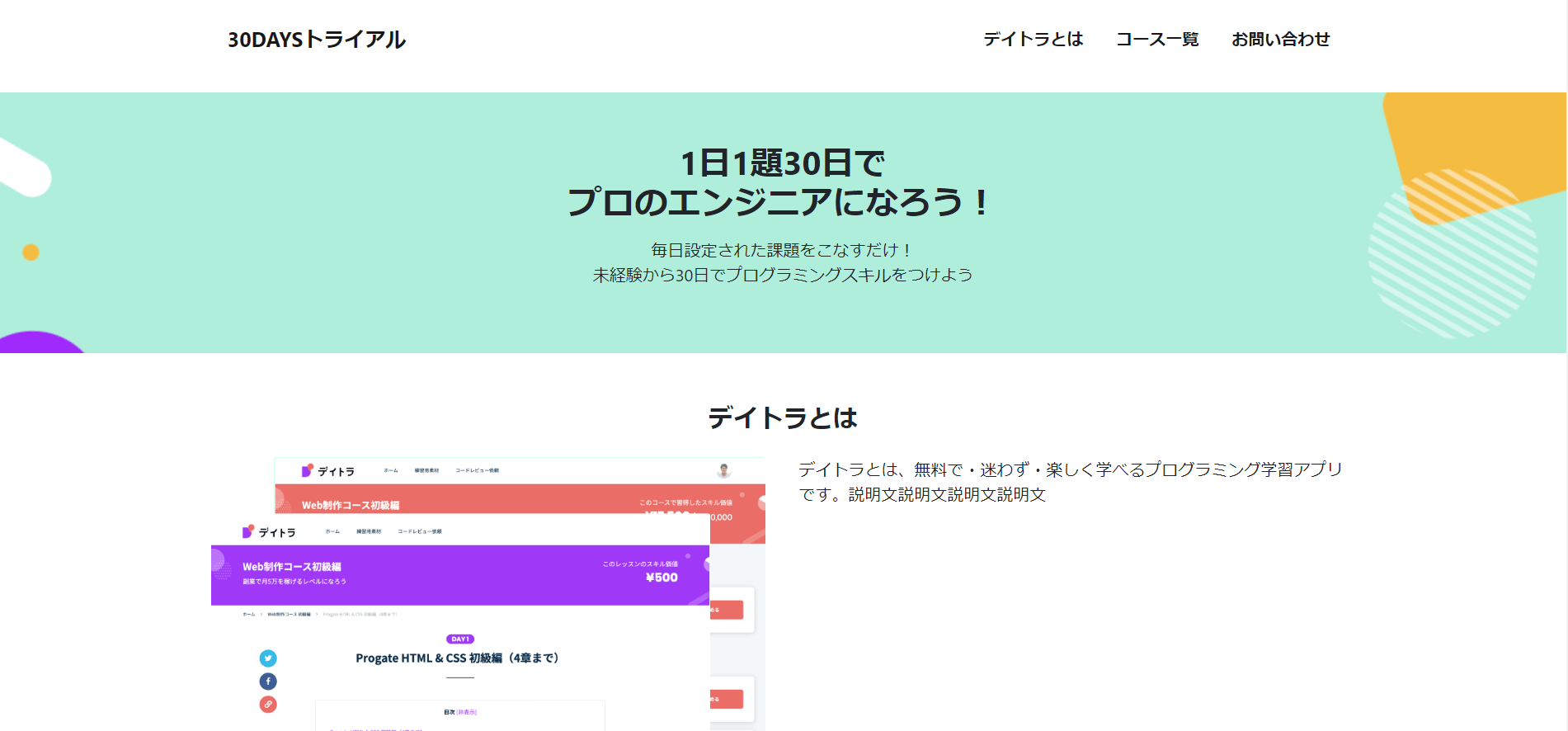Image resolution: width=1568 pixels, height=731 pixels.
Task: Click the lower red button in the preview
Action: [x=727, y=699]
